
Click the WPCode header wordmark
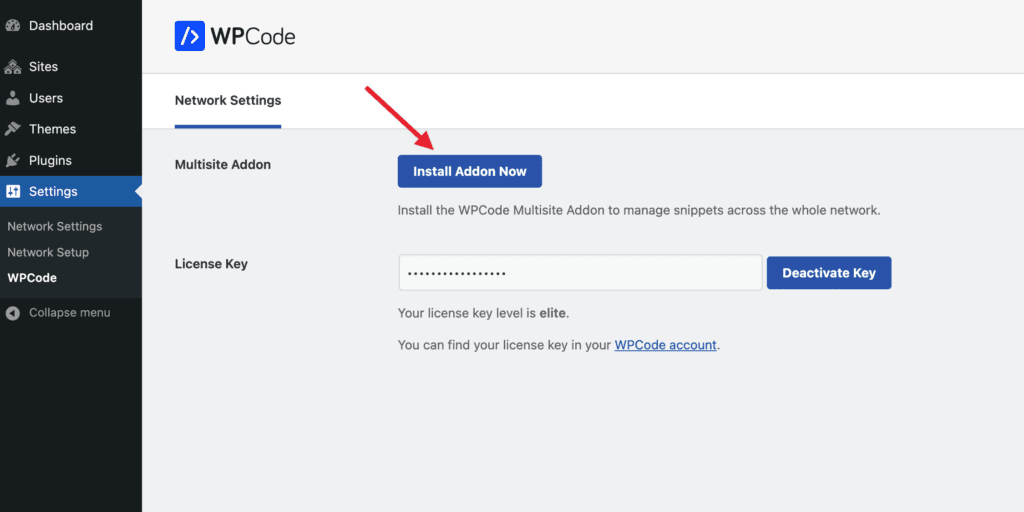click(253, 37)
